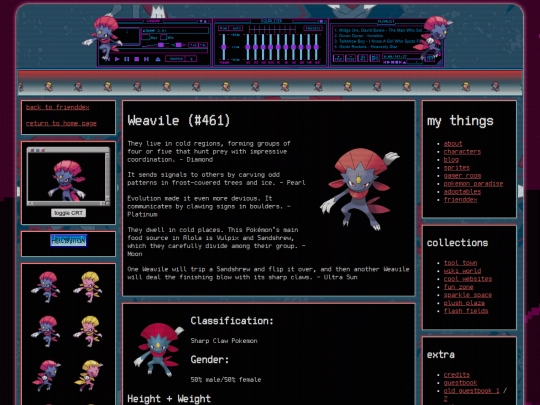
Task: Open the blog link
Action: tap(451, 159)
